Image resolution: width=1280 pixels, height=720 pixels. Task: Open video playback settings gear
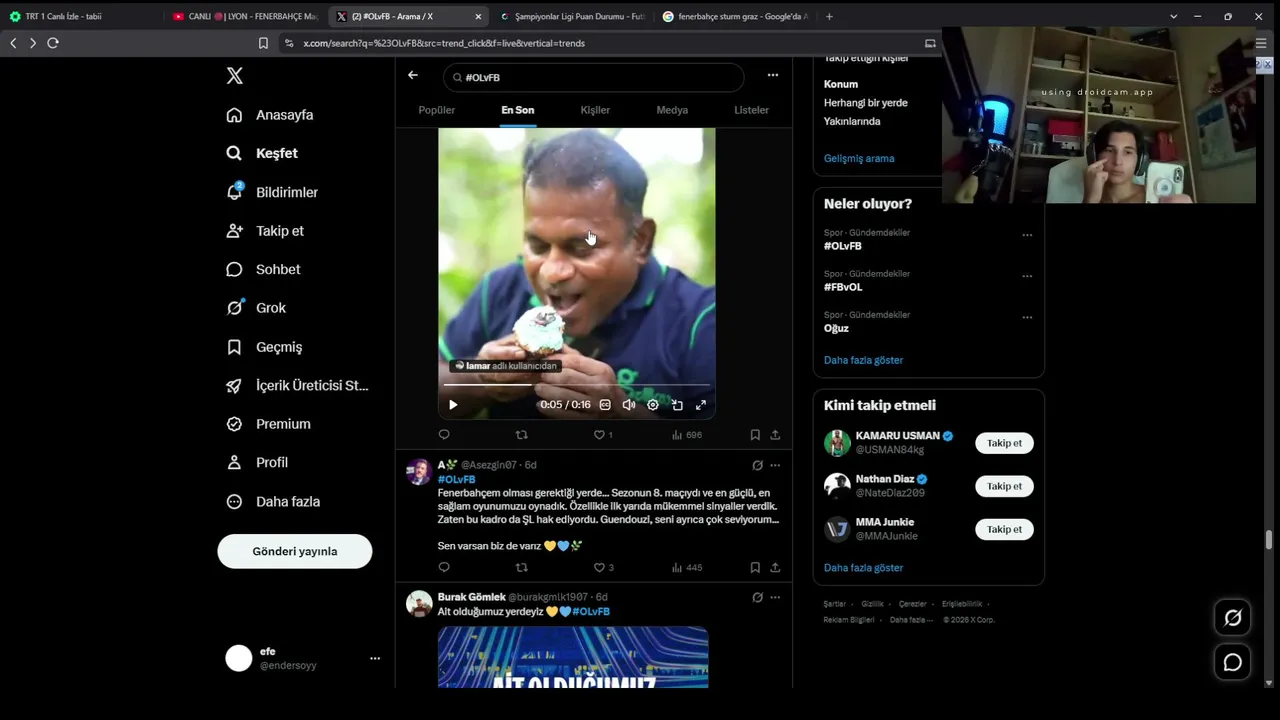[653, 405]
